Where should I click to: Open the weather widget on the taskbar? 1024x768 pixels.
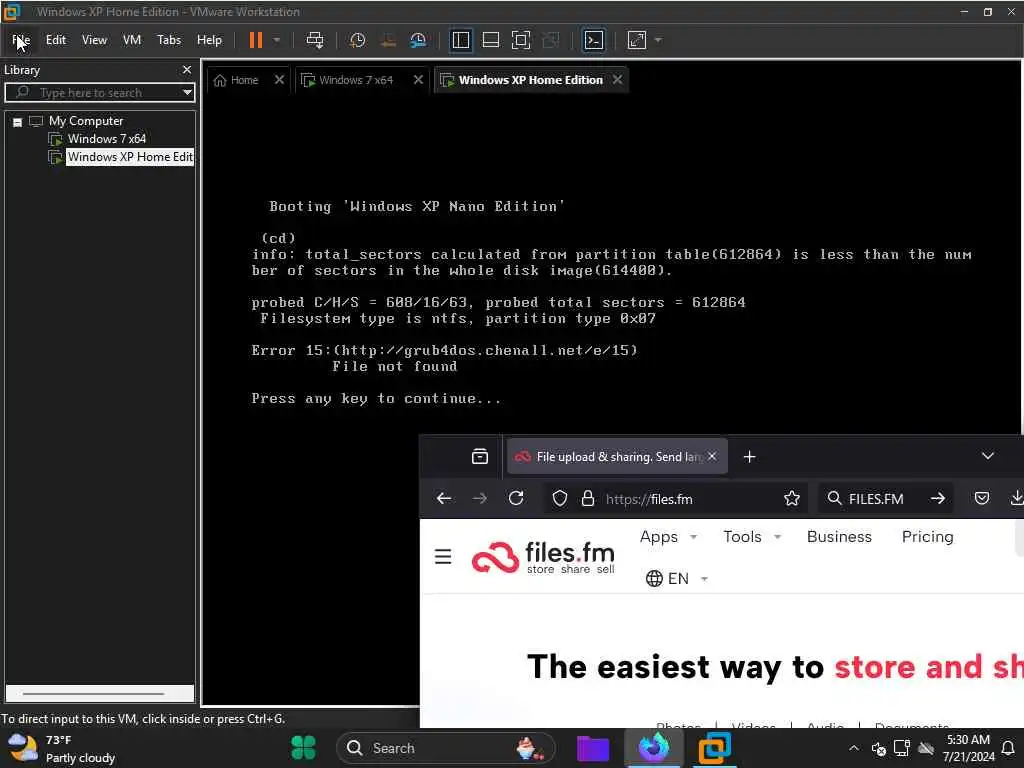[62, 748]
